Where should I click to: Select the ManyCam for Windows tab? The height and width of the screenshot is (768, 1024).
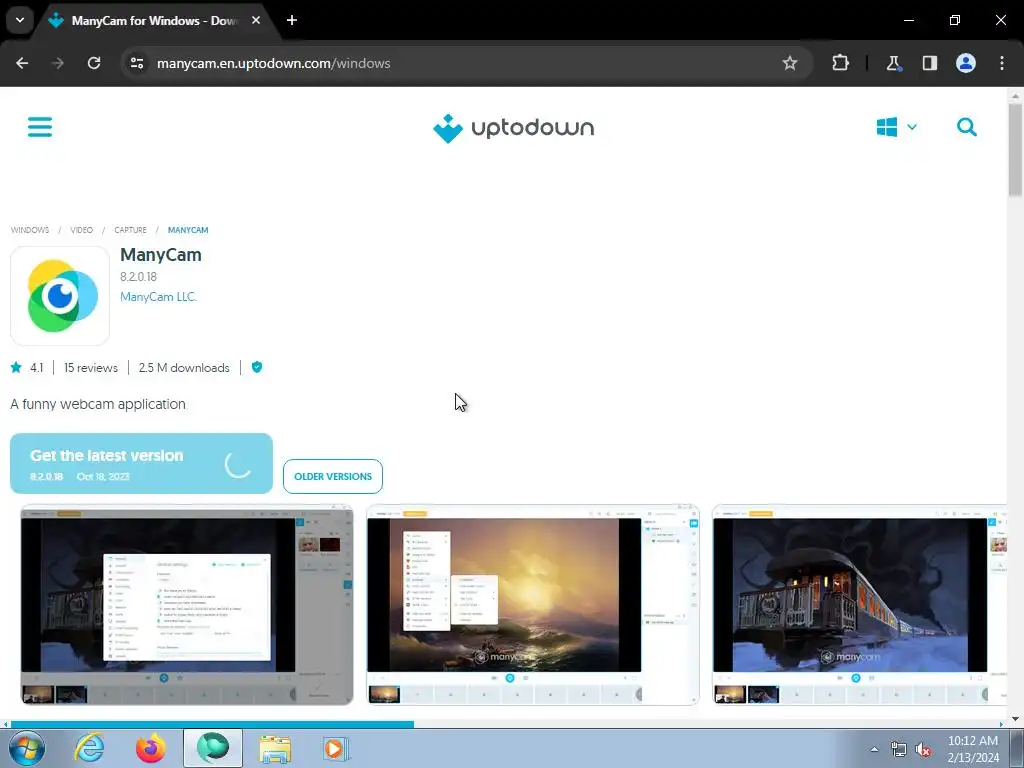click(x=153, y=21)
